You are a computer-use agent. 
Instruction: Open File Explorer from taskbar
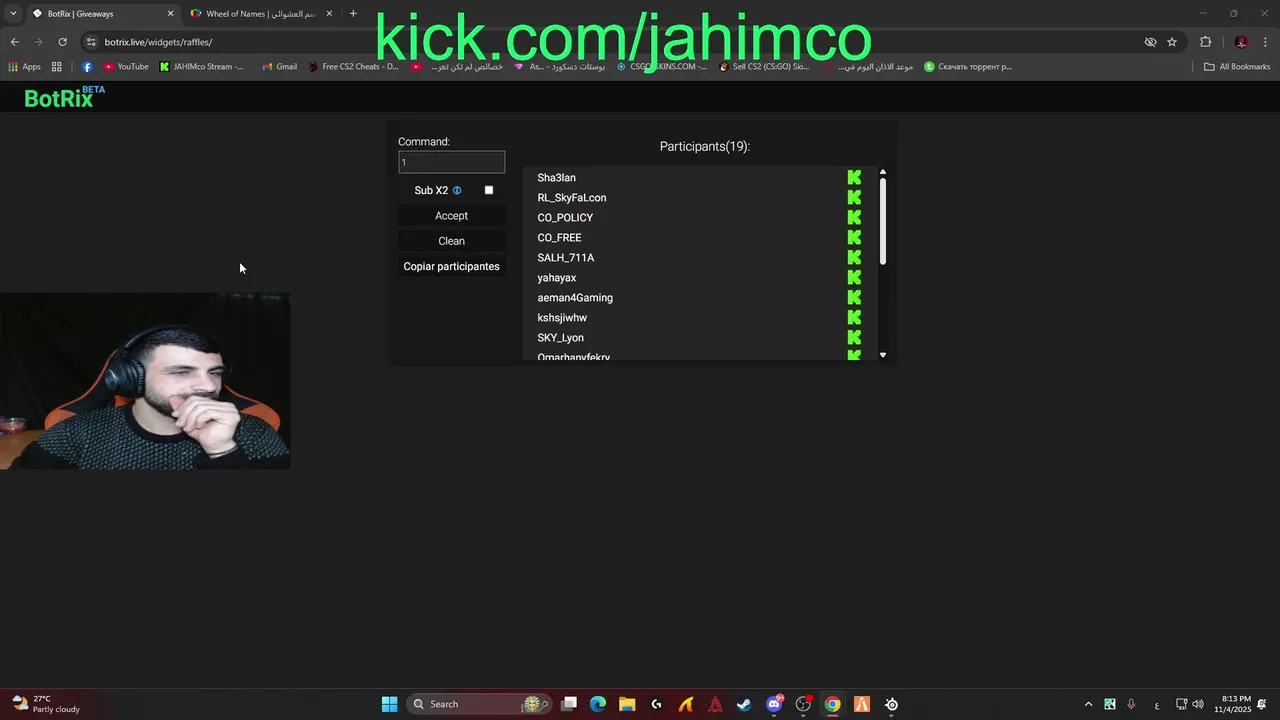click(627, 704)
